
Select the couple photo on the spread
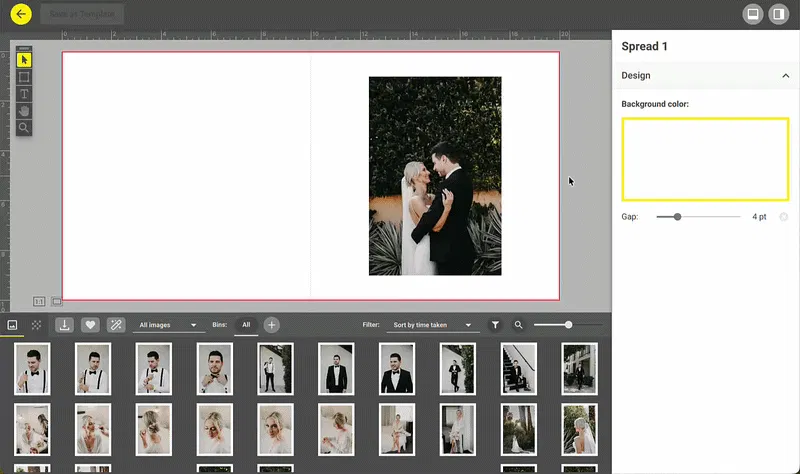pyautogui.click(x=435, y=176)
